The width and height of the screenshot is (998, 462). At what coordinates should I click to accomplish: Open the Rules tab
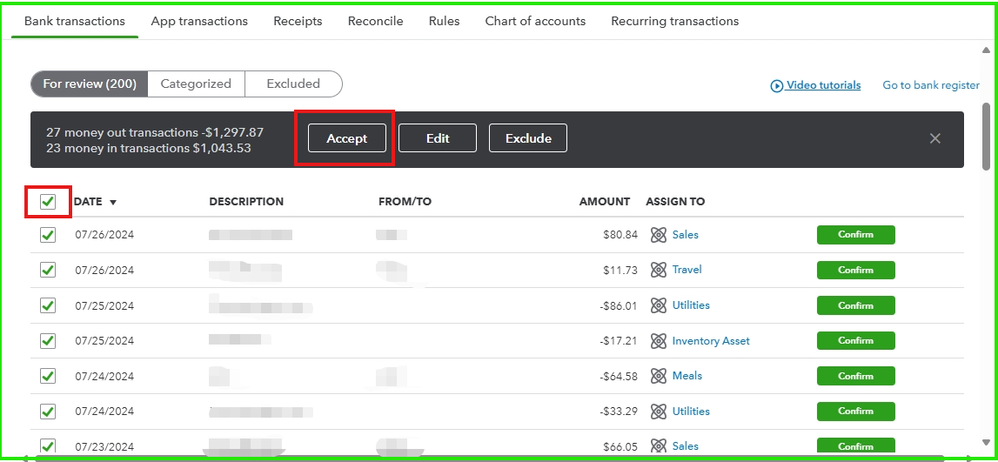(x=444, y=21)
